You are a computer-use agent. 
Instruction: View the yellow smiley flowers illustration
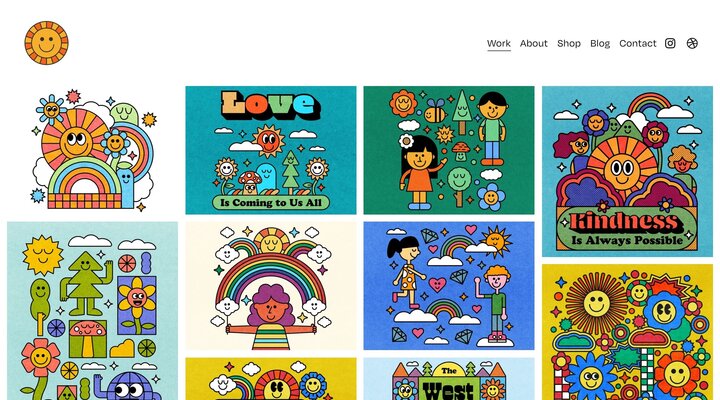pyautogui.click(x=627, y=332)
